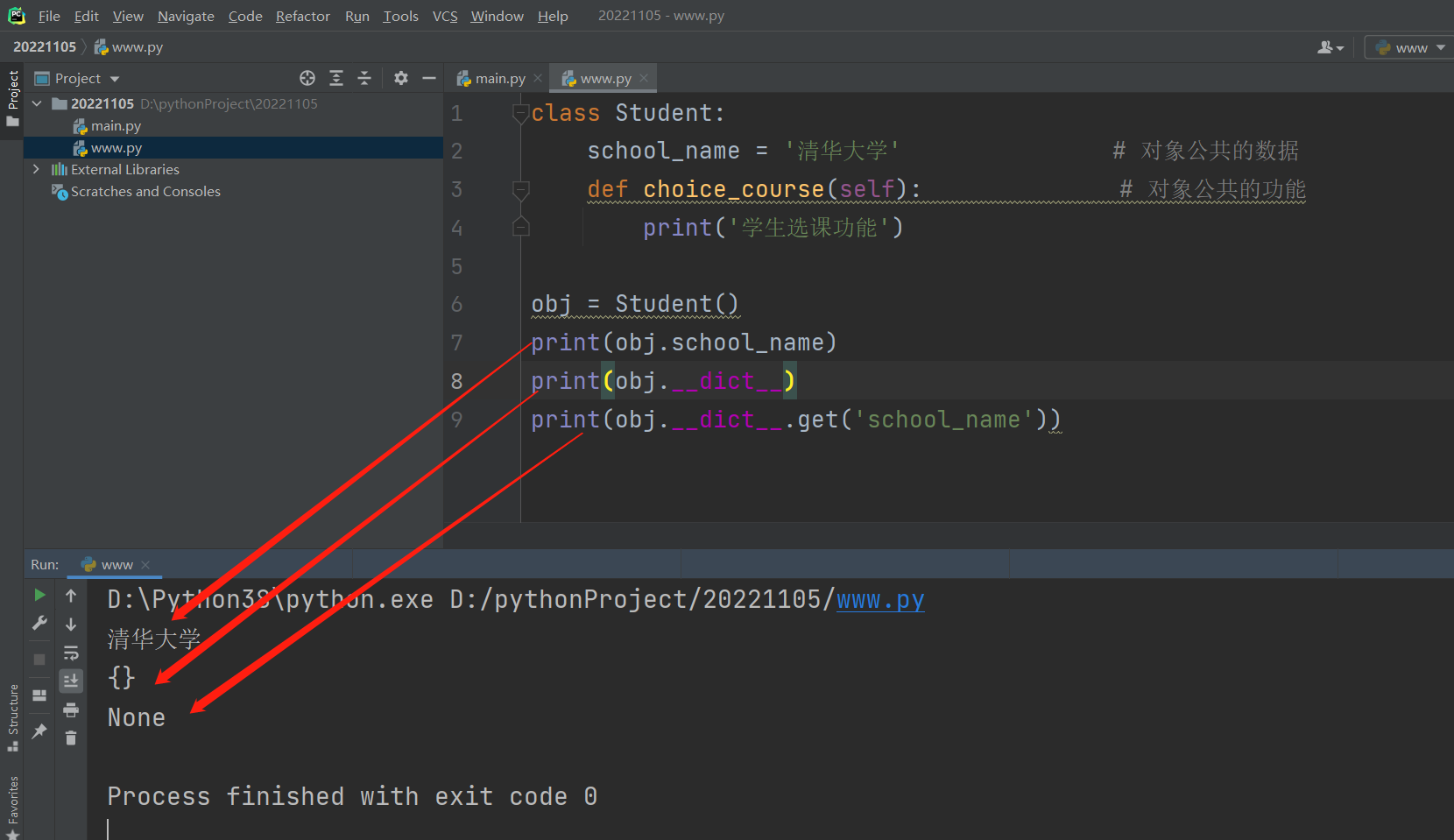Click the stop process icon
This screenshot has width=1454, height=840.
point(39,660)
